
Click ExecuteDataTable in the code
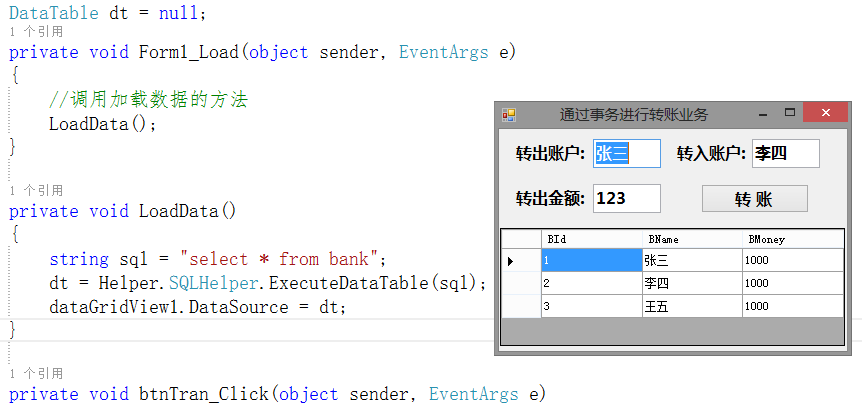click(349, 283)
